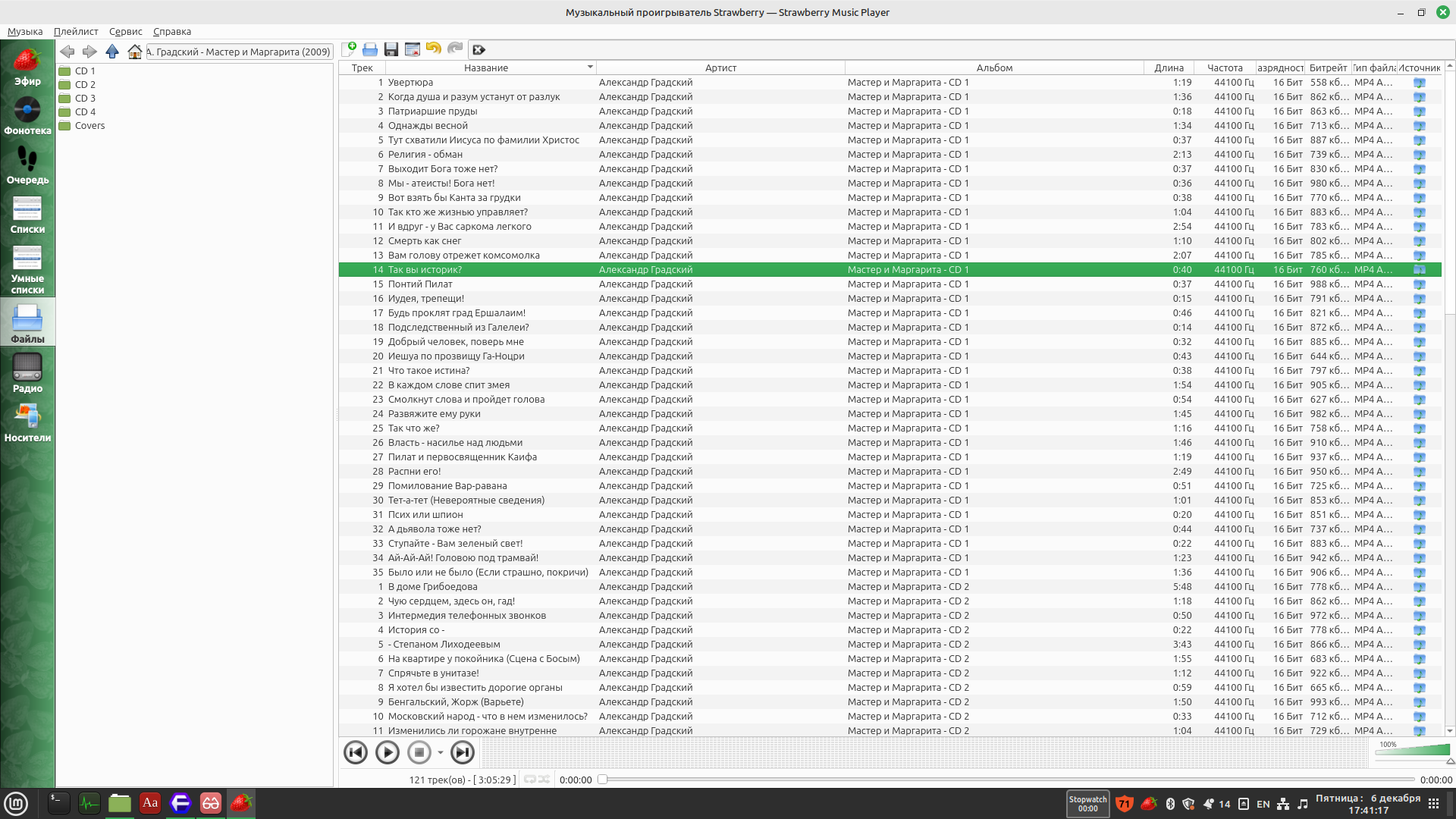
Task: Open the CD 2 folder
Action: point(85,85)
